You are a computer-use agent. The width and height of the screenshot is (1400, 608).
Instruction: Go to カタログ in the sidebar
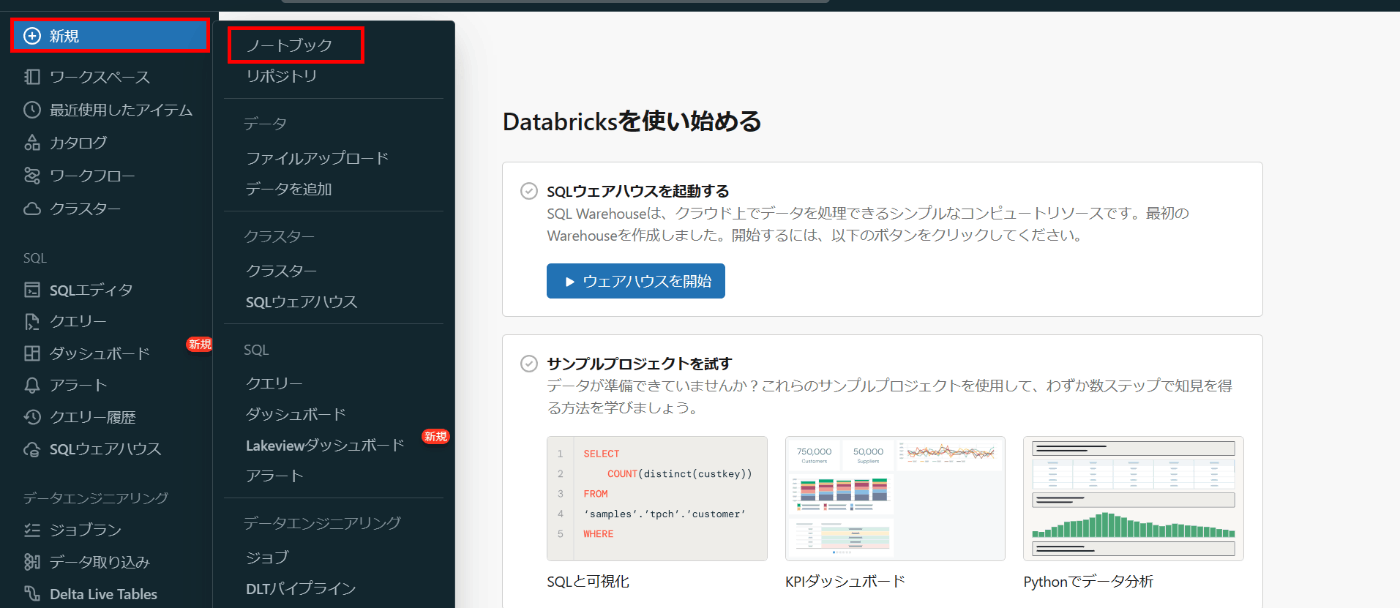tap(79, 143)
